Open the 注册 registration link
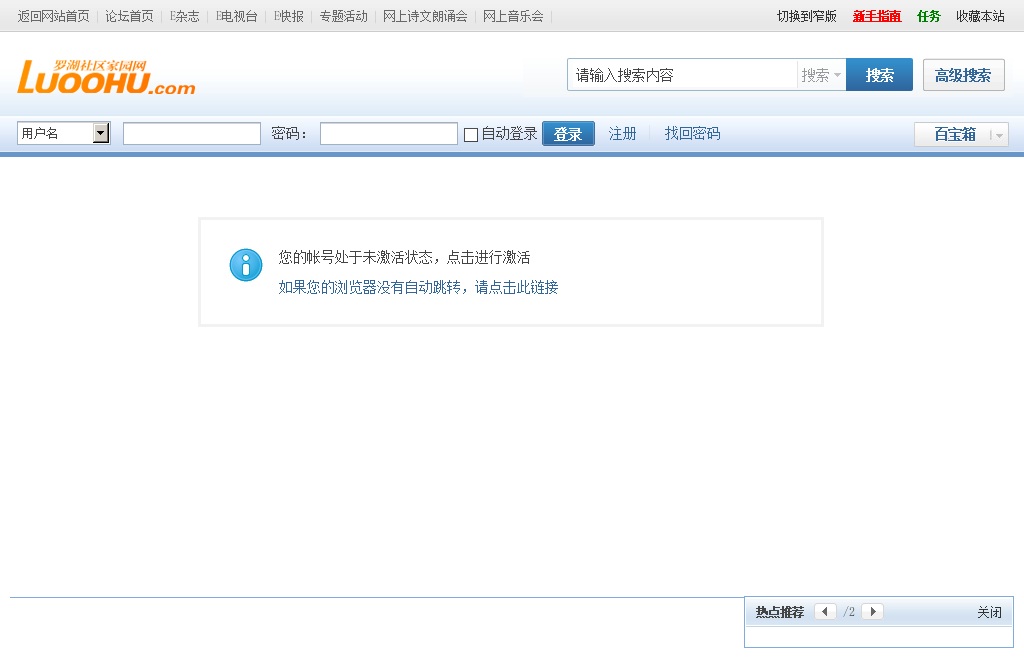This screenshot has height=658, width=1024. point(622,134)
